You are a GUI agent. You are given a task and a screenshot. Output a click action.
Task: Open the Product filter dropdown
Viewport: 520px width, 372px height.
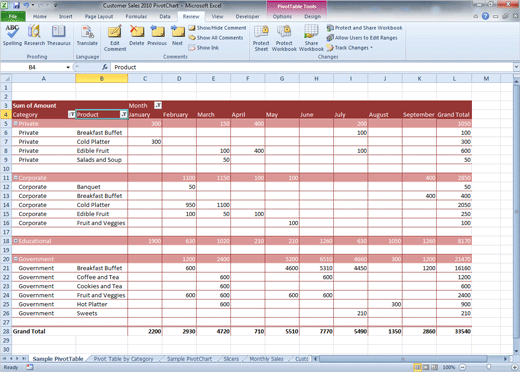pos(124,114)
